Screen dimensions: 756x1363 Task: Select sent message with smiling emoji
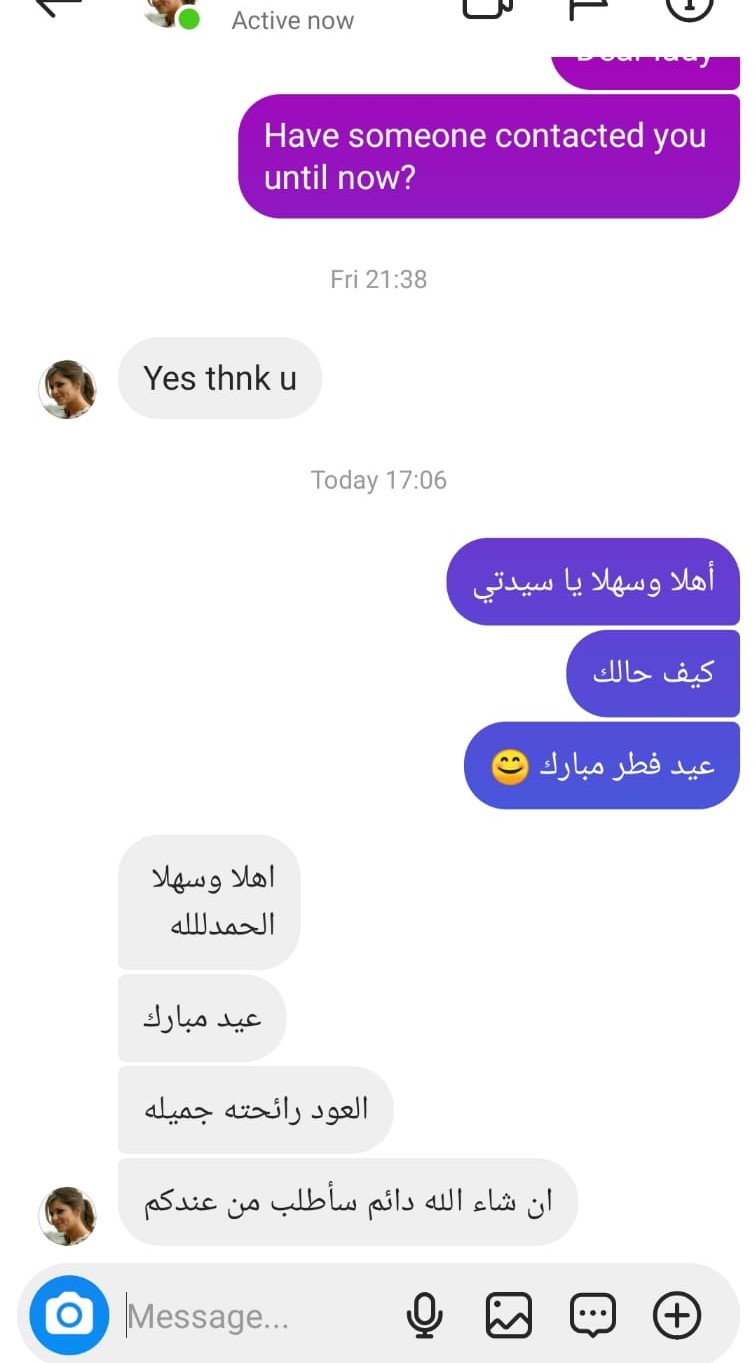point(602,766)
